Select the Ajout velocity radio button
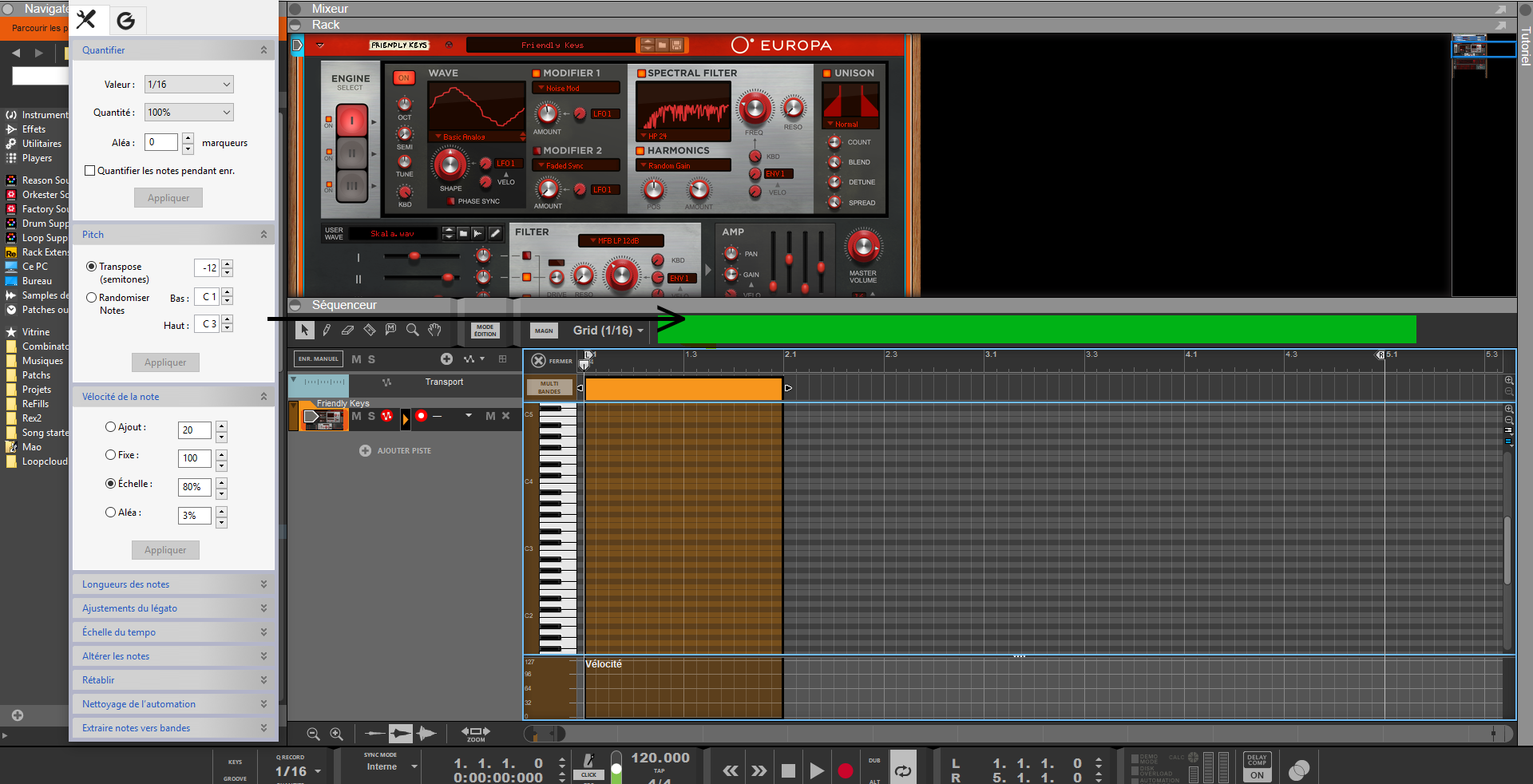1533x784 pixels. [x=111, y=427]
